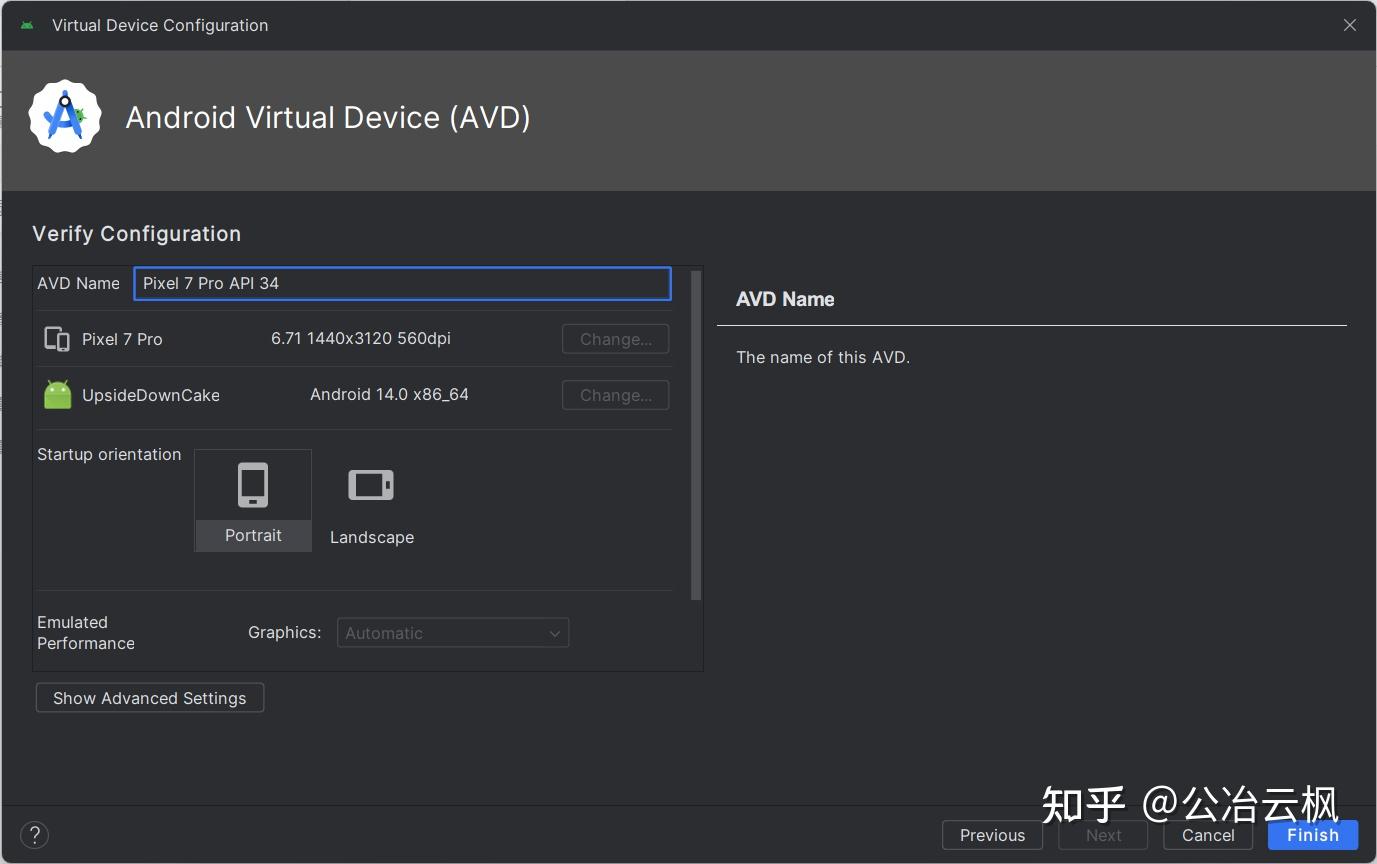Cancel the virtual device configuration
The image size is (1377, 864).
[1208, 835]
